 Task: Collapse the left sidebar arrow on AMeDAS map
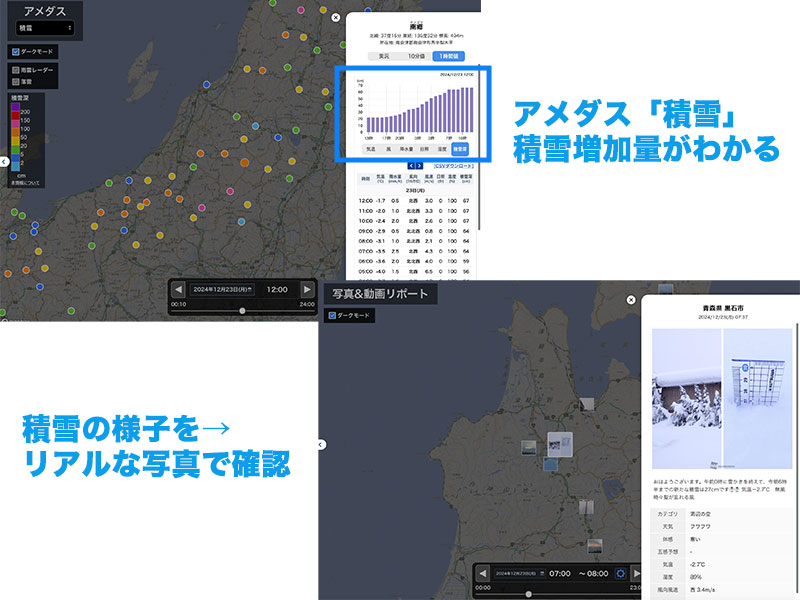coord(3,160)
